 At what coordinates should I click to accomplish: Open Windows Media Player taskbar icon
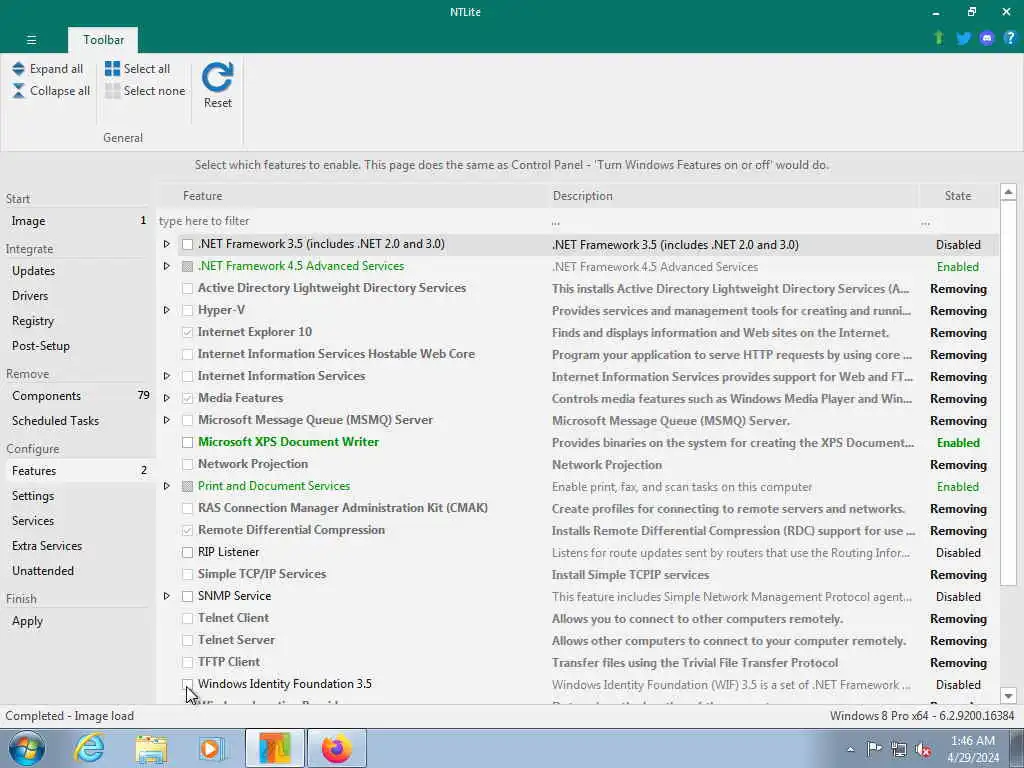click(212, 749)
